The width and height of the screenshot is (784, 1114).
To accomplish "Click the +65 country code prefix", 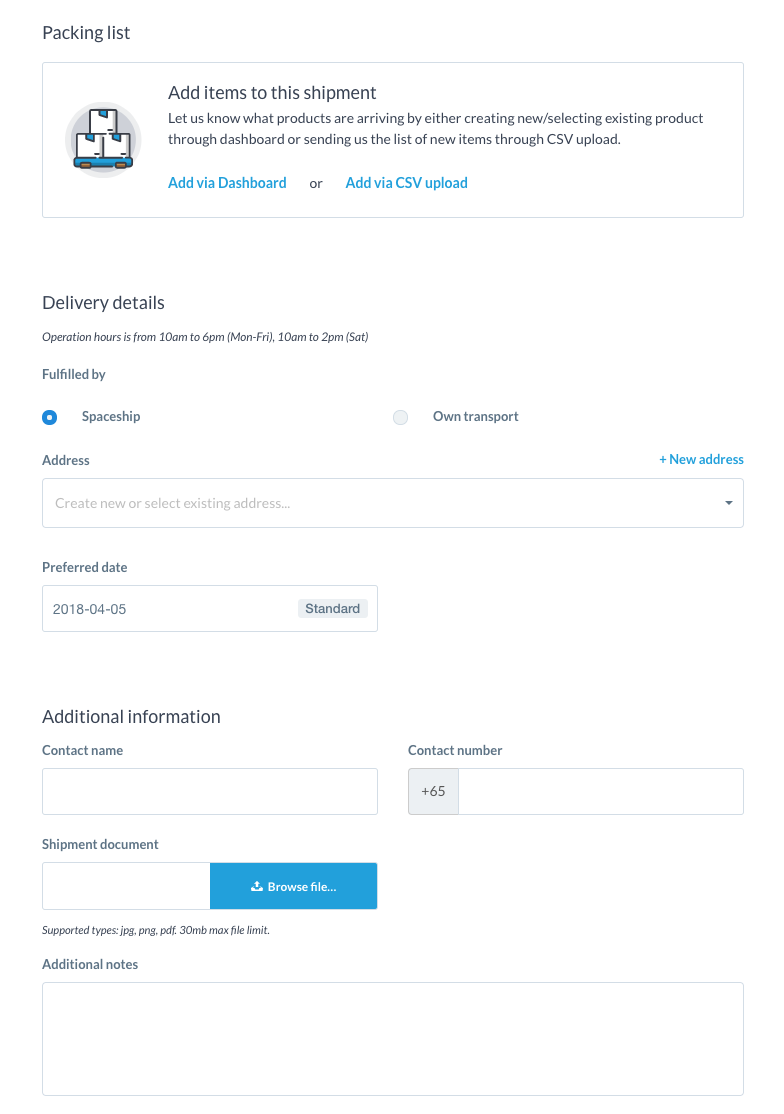I will (433, 791).
